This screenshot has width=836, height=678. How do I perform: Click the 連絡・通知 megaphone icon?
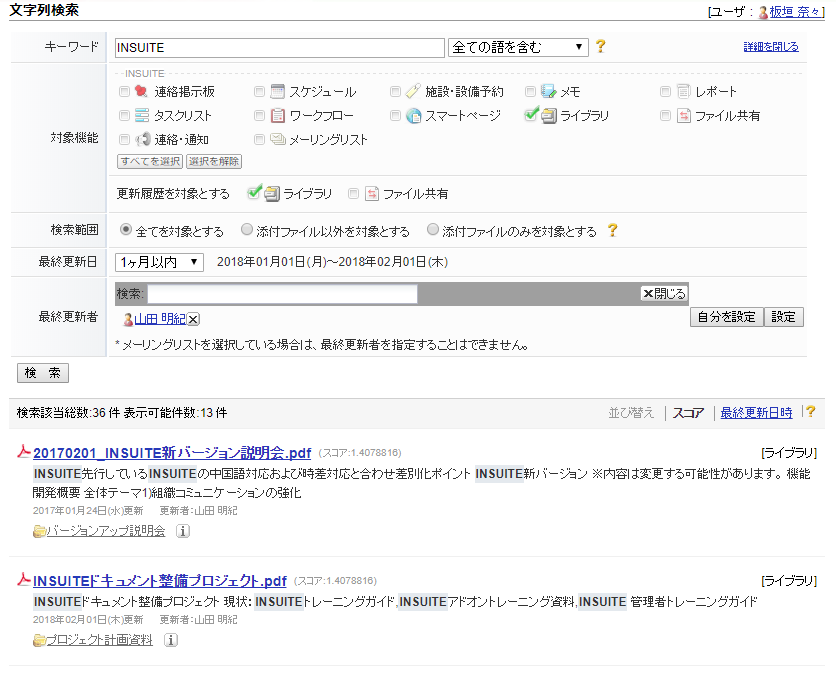coord(142,140)
